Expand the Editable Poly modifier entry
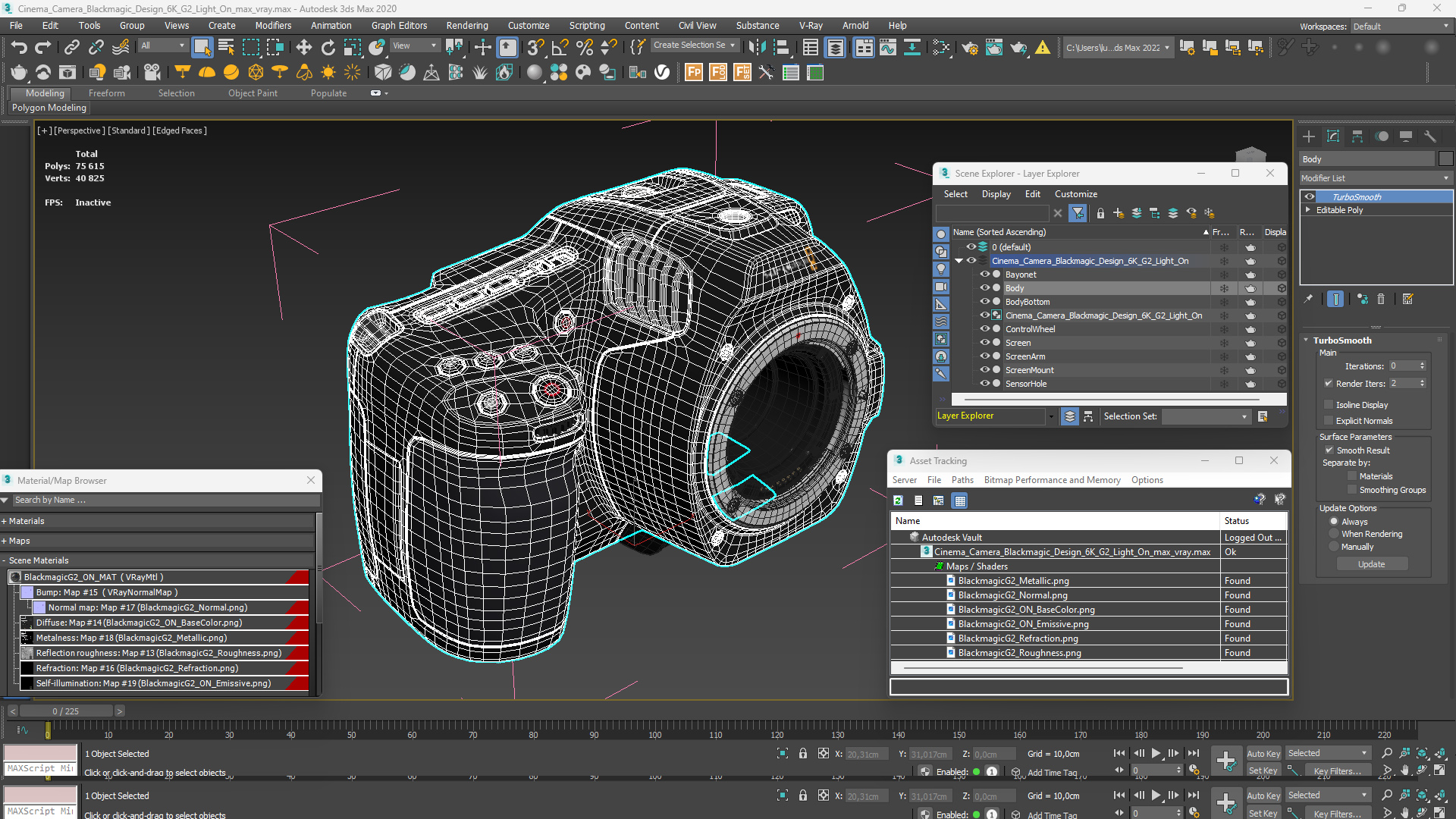Viewport: 1456px width, 819px height. [1308, 210]
